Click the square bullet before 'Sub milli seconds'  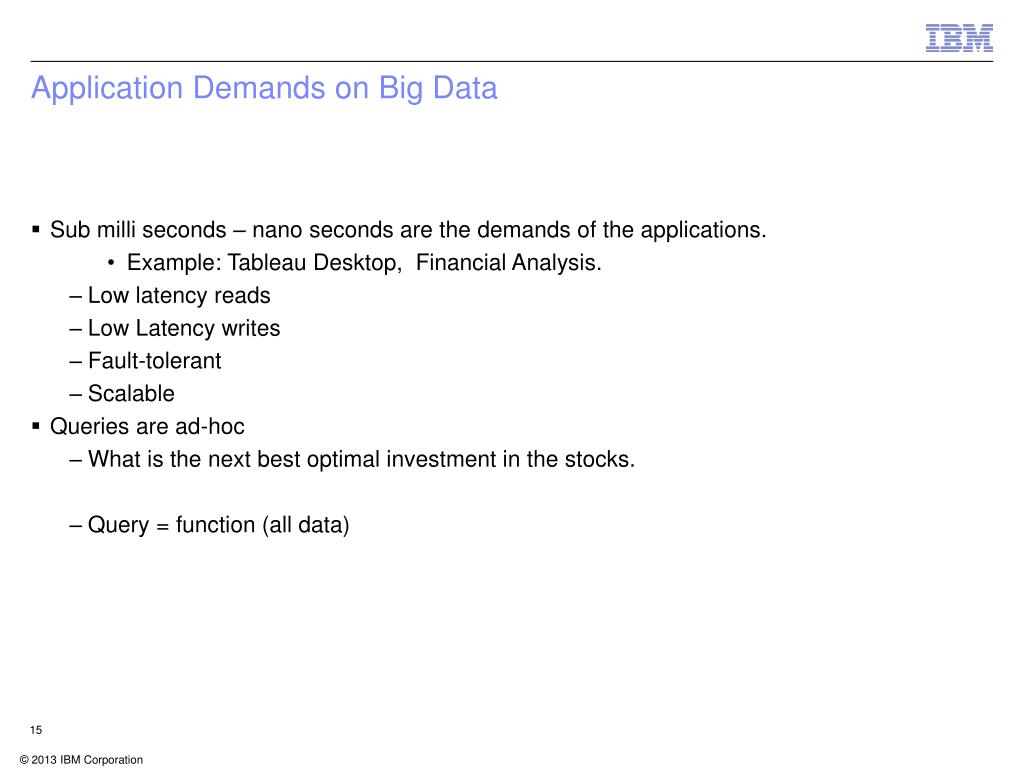[36, 229]
